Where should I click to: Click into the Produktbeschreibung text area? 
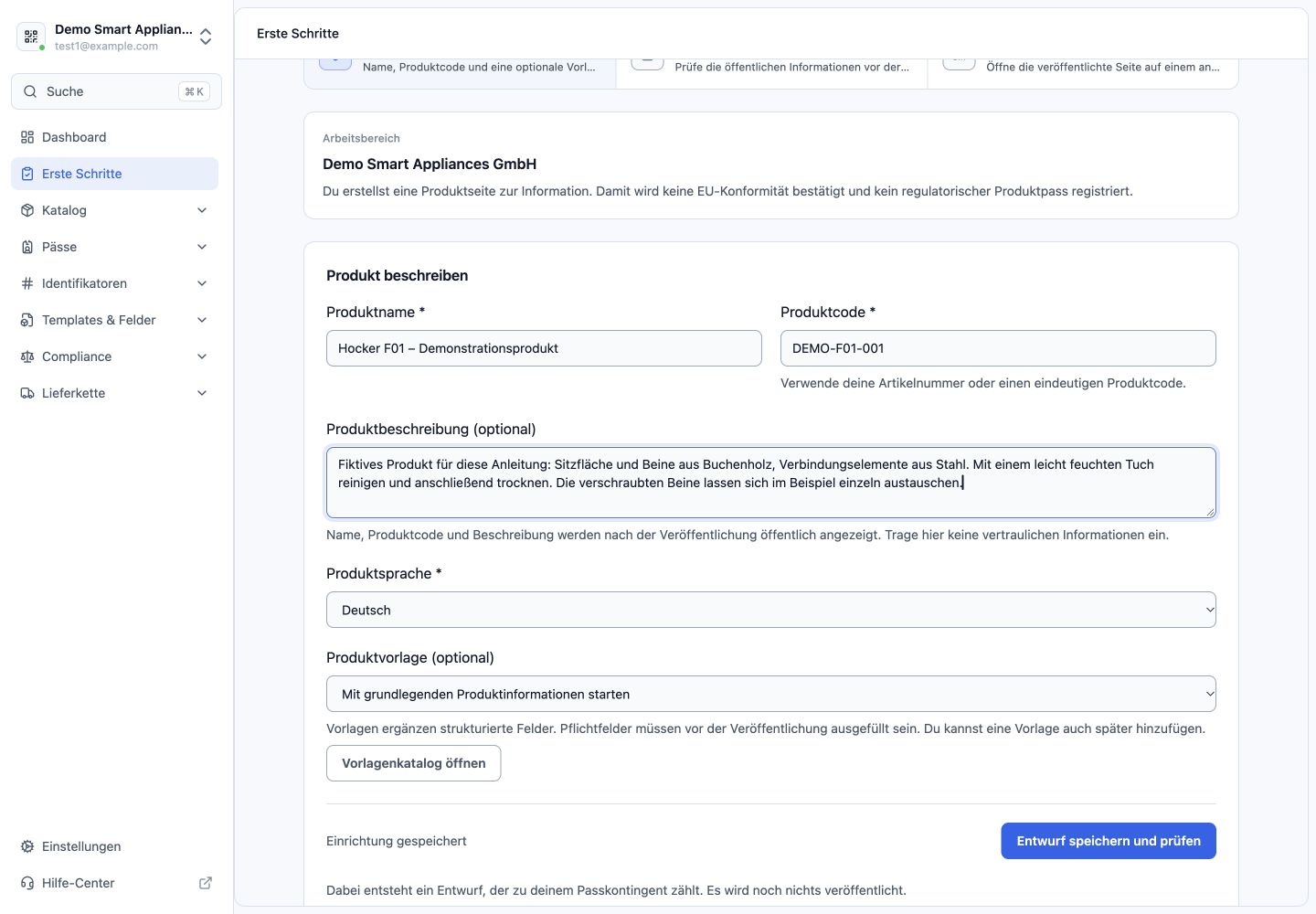pyautogui.click(x=771, y=483)
